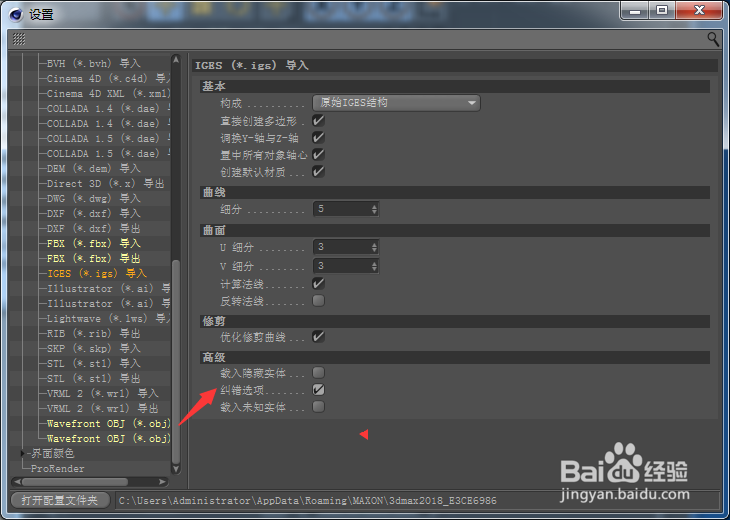
Task: Minimize the 设置 window
Action: 635,10
